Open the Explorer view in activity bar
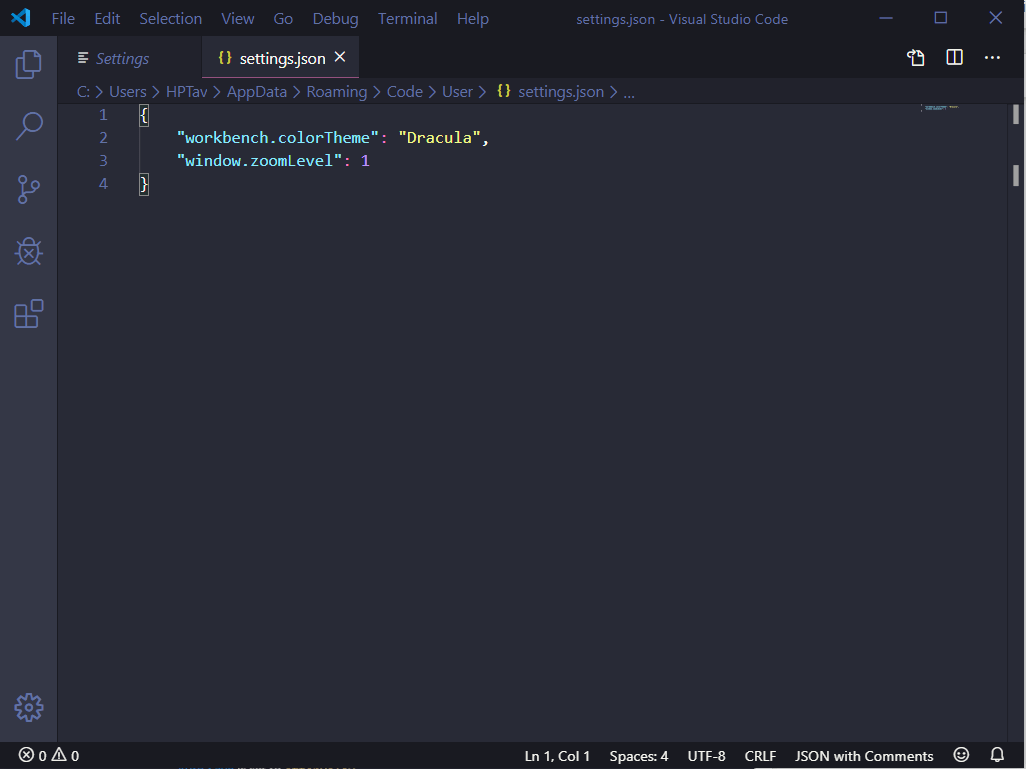 [x=28, y=64]
